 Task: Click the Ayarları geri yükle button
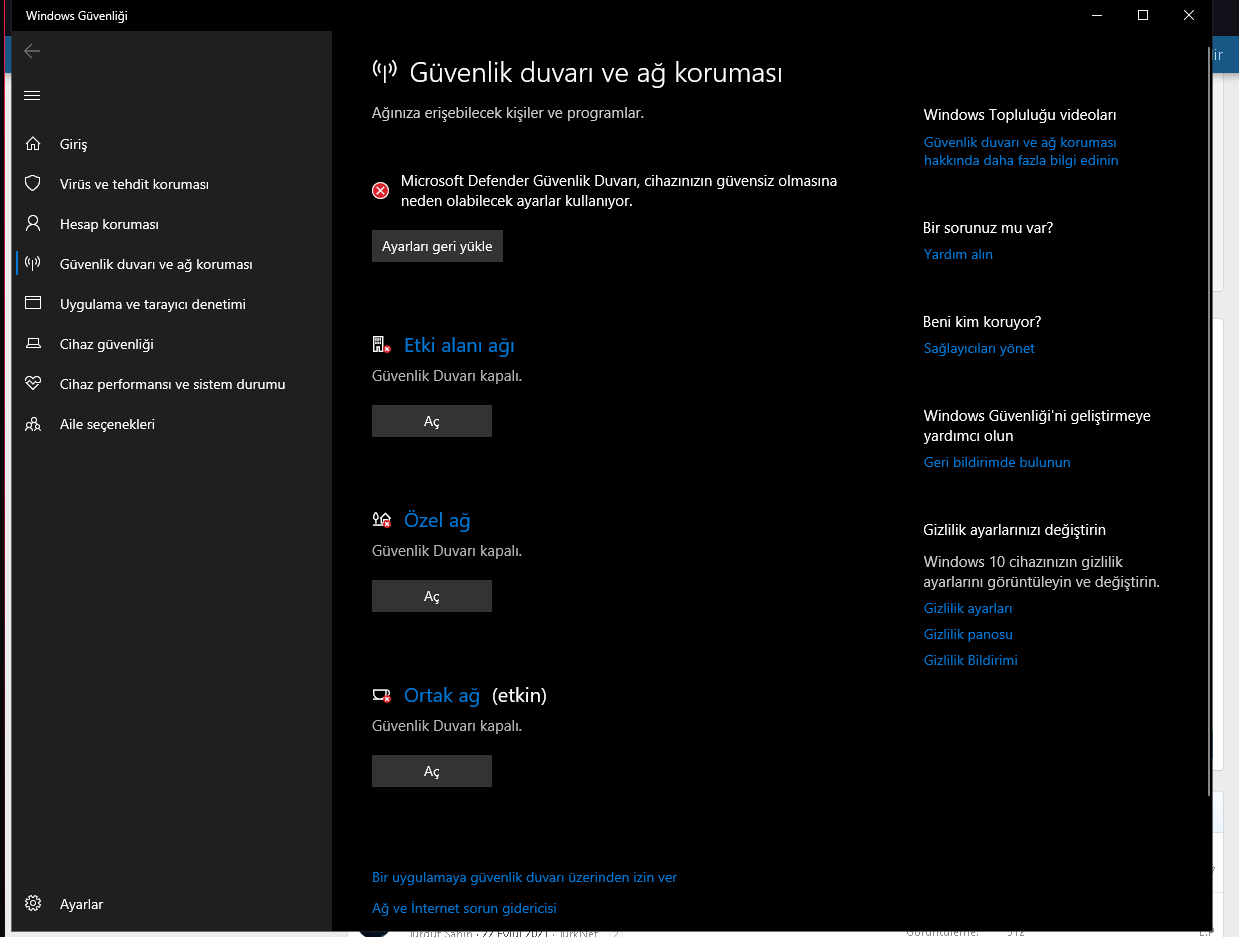tap(437, 246)
